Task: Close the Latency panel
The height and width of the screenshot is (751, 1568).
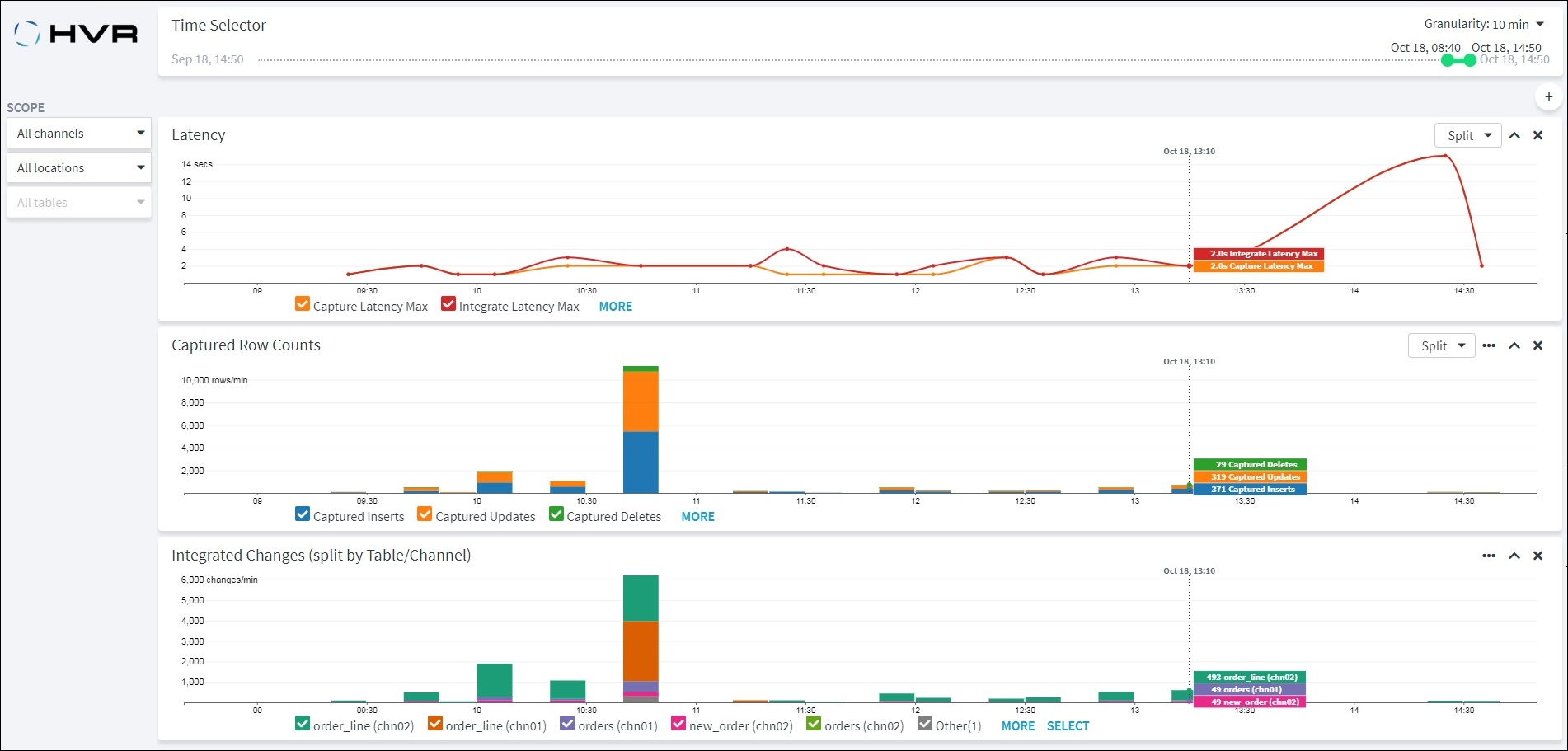Action: coord(1537,135)
